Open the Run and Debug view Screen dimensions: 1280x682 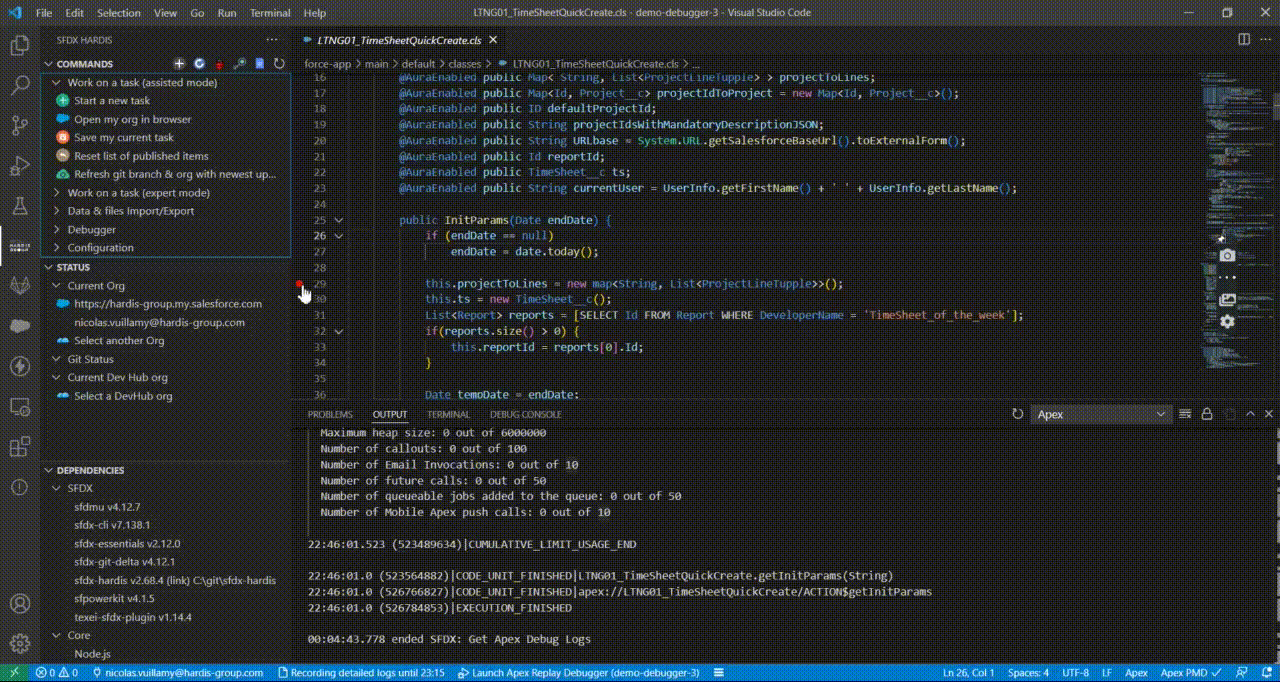[19, 165]
